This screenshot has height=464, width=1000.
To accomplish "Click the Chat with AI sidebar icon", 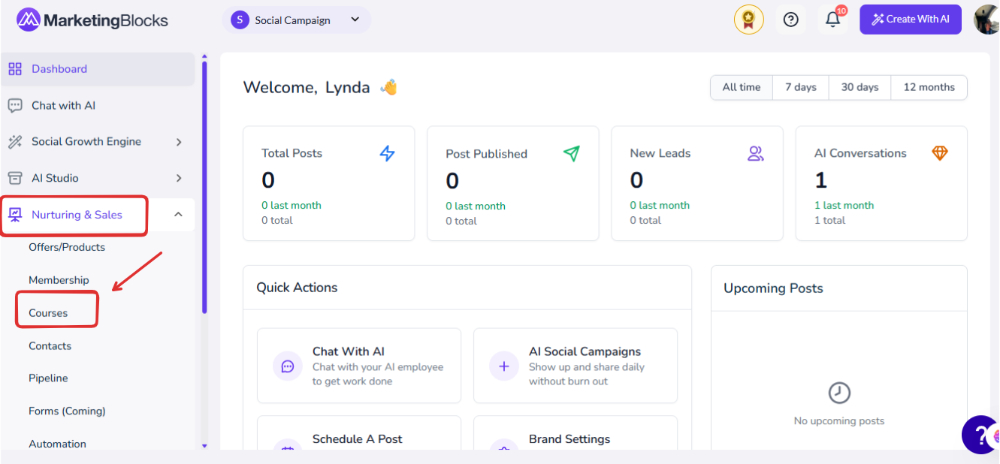I will coord(15,105).
